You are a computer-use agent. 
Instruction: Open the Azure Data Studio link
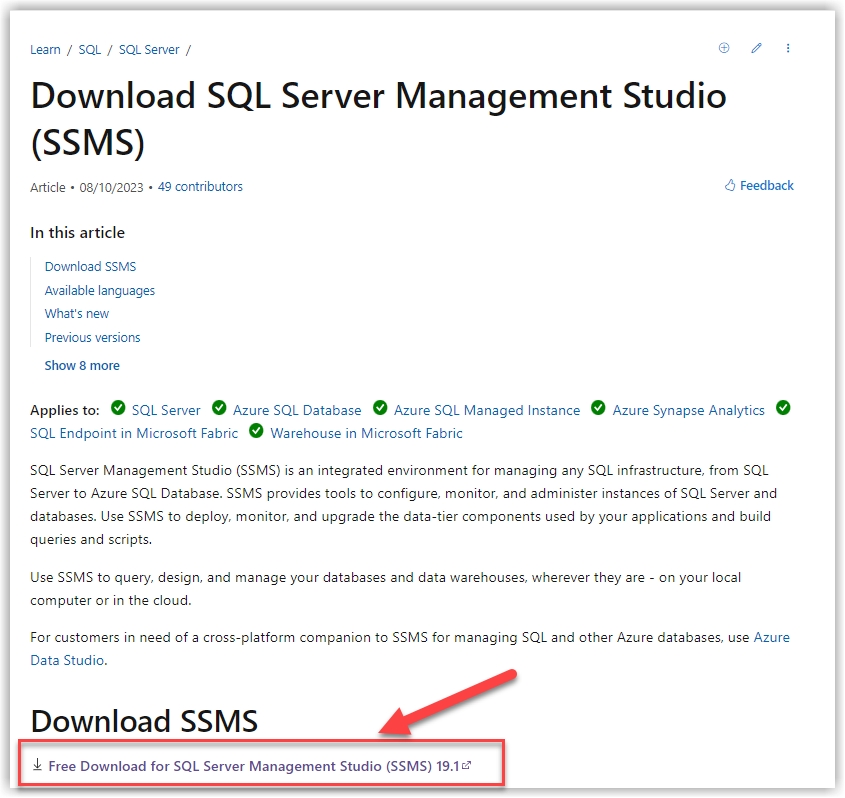67,660
